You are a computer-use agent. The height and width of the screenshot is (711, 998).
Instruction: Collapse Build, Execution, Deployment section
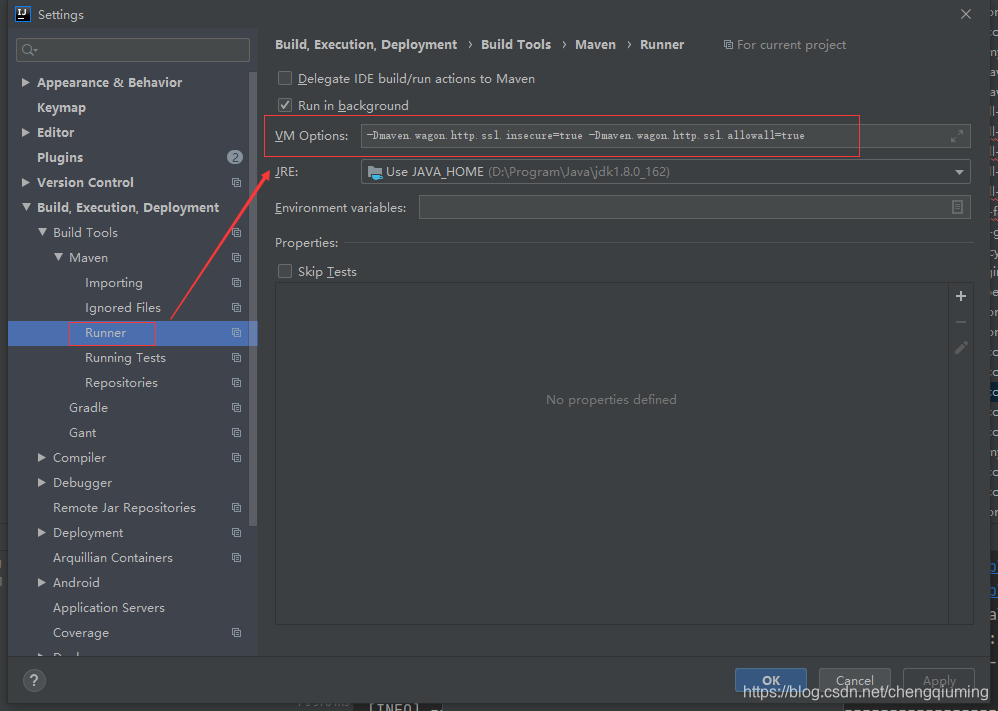(26, 207)
